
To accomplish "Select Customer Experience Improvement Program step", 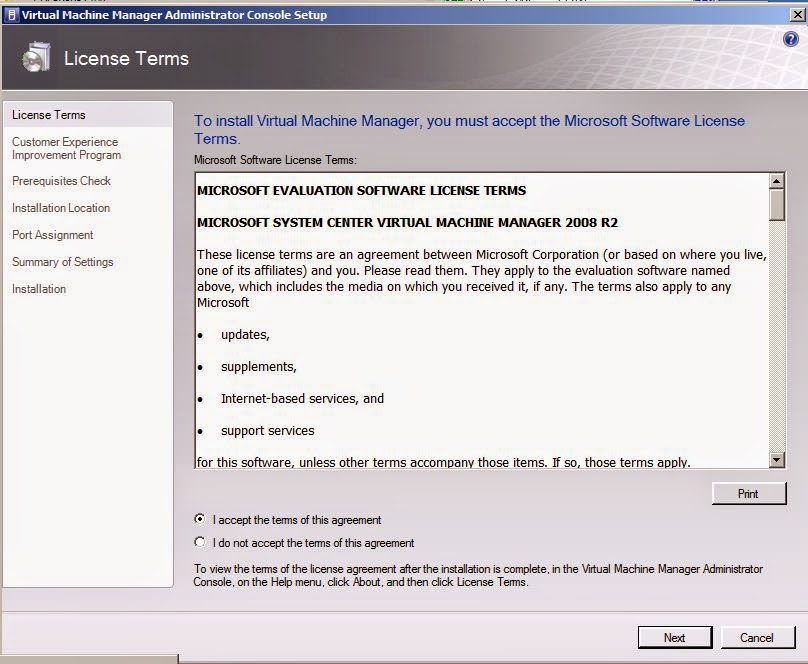I will (66, 148).
